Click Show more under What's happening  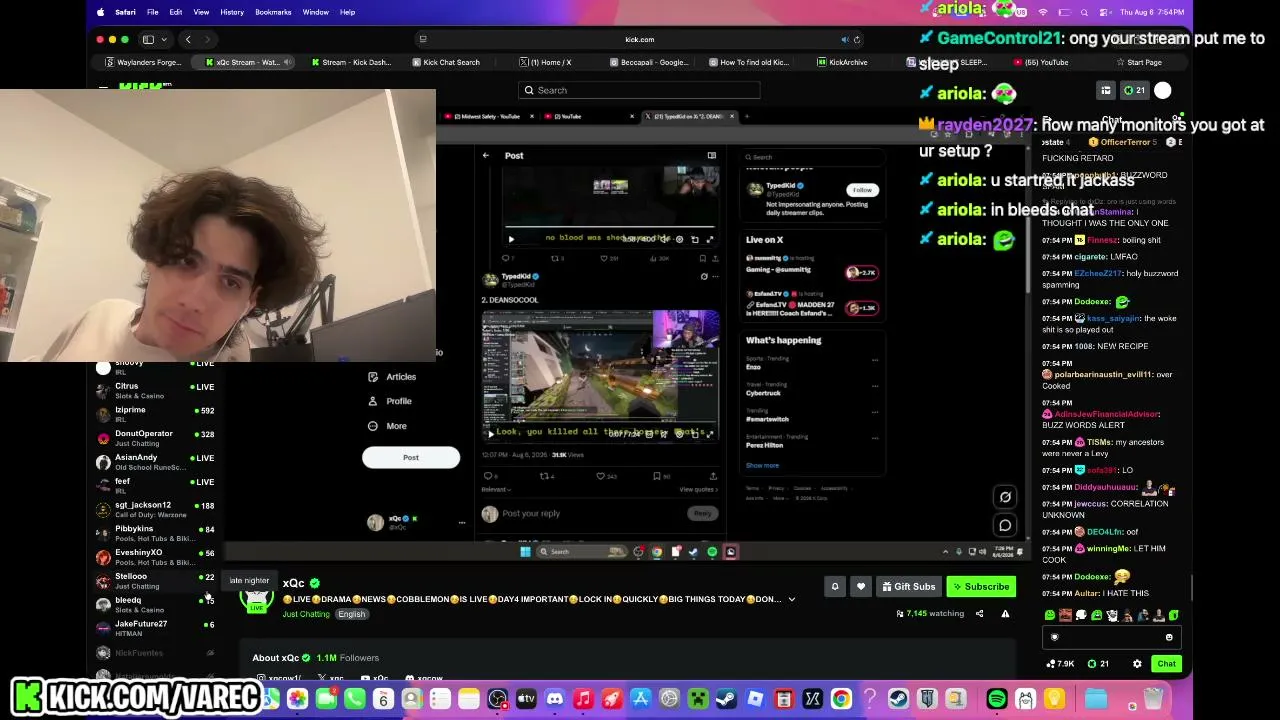(762, 465)
